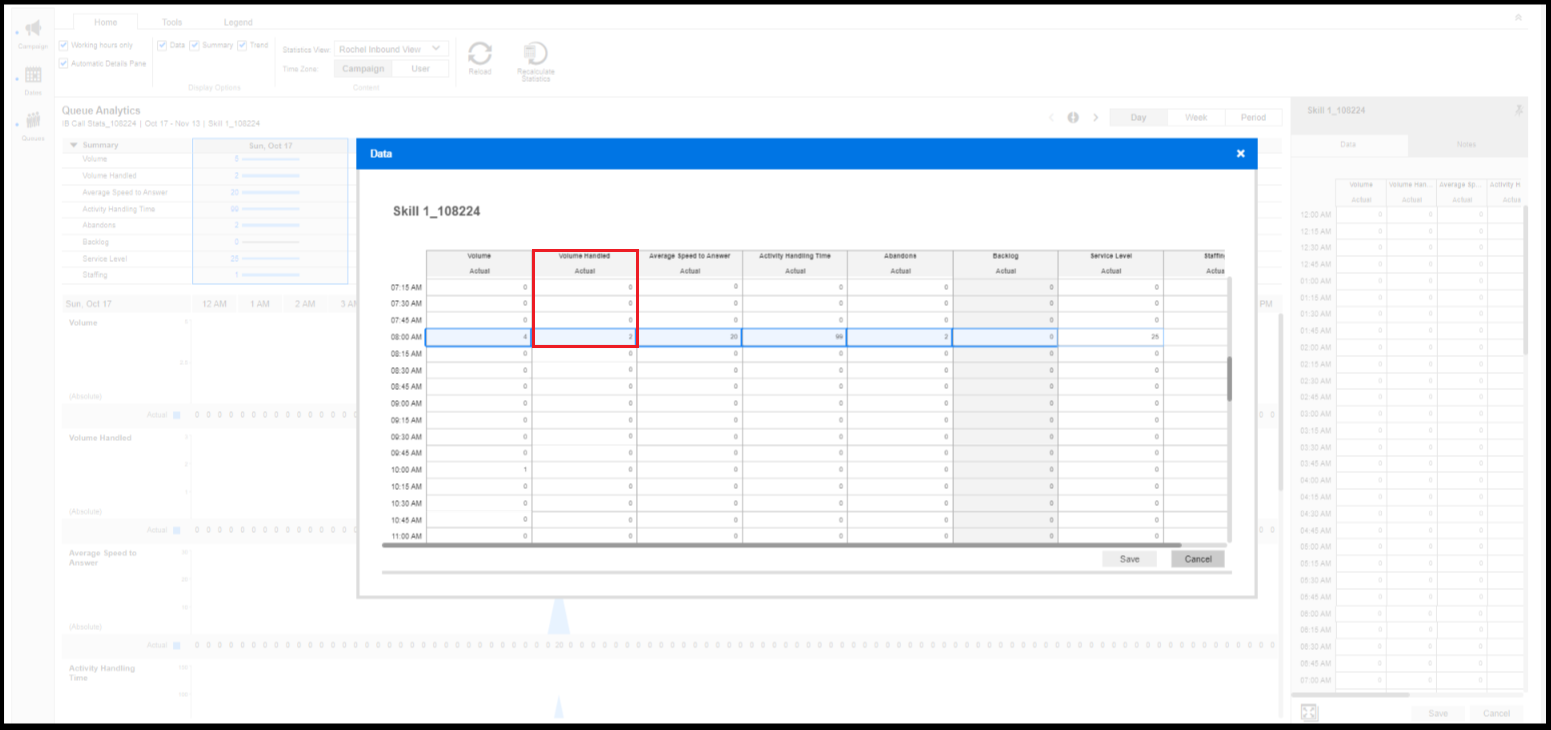
Task: Click the Volume cell for 08:00 AM
Action: pos(478,337)
